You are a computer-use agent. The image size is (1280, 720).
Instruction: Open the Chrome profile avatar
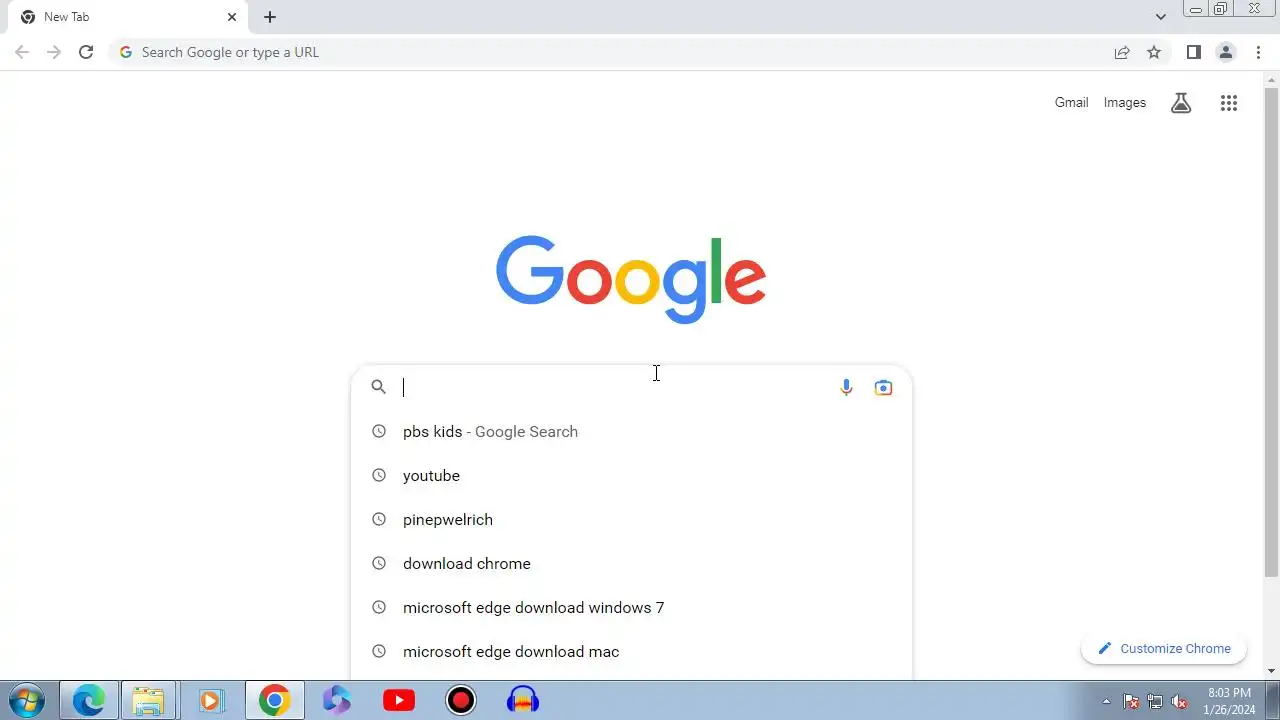point(1226,52)
